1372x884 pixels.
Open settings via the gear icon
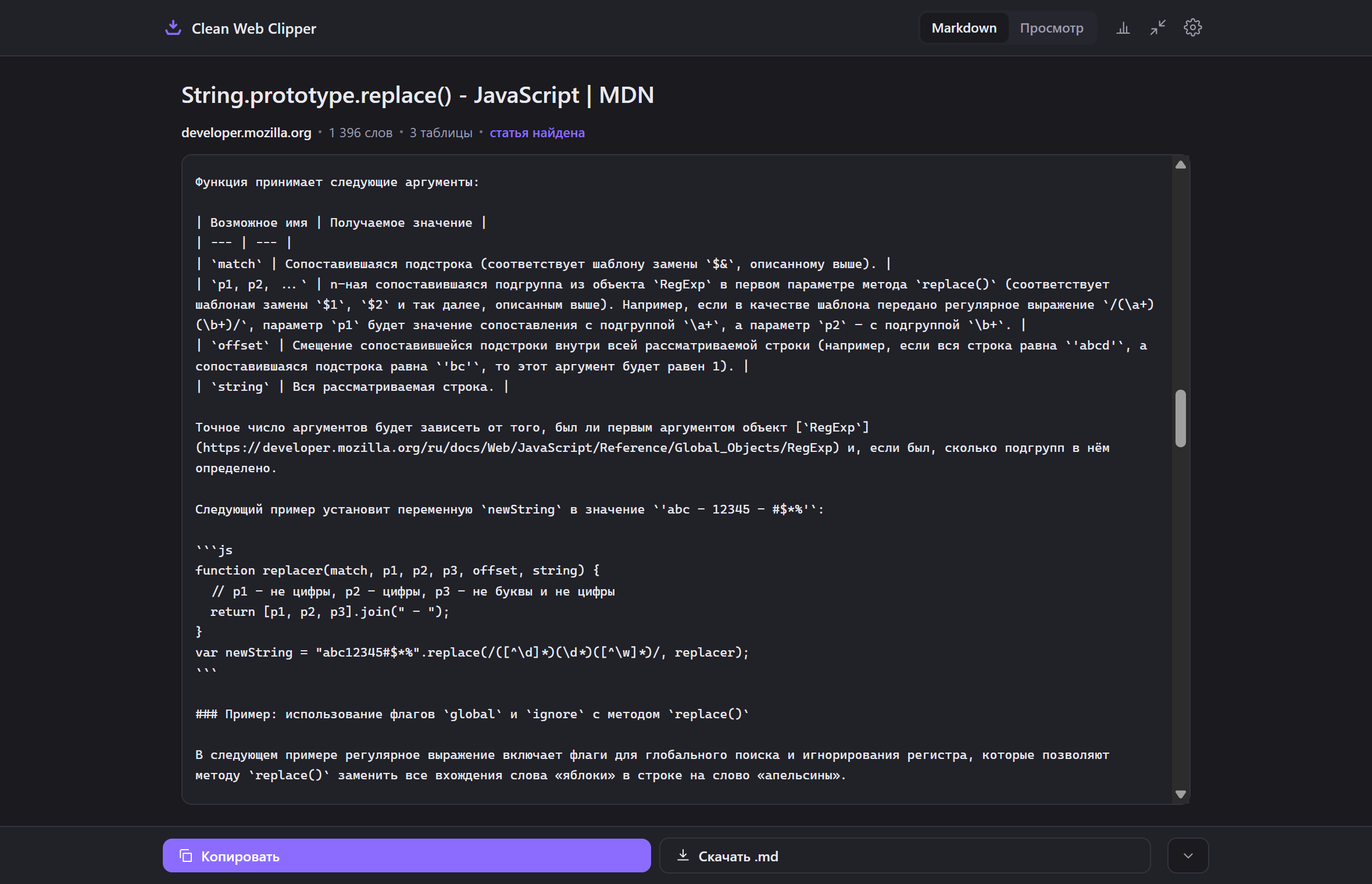tap(1192, 28)
